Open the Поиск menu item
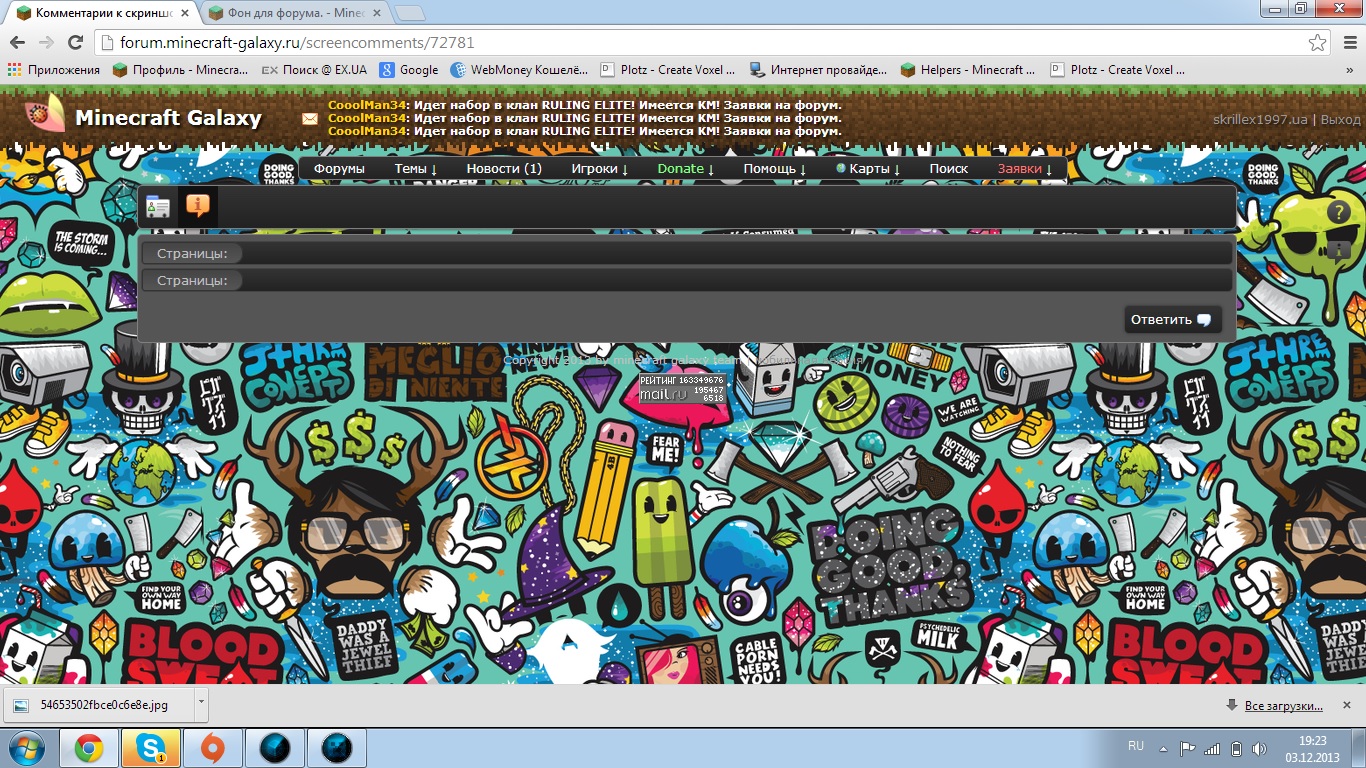Viewport: 1366px width, 768px height. pos(949,168)
